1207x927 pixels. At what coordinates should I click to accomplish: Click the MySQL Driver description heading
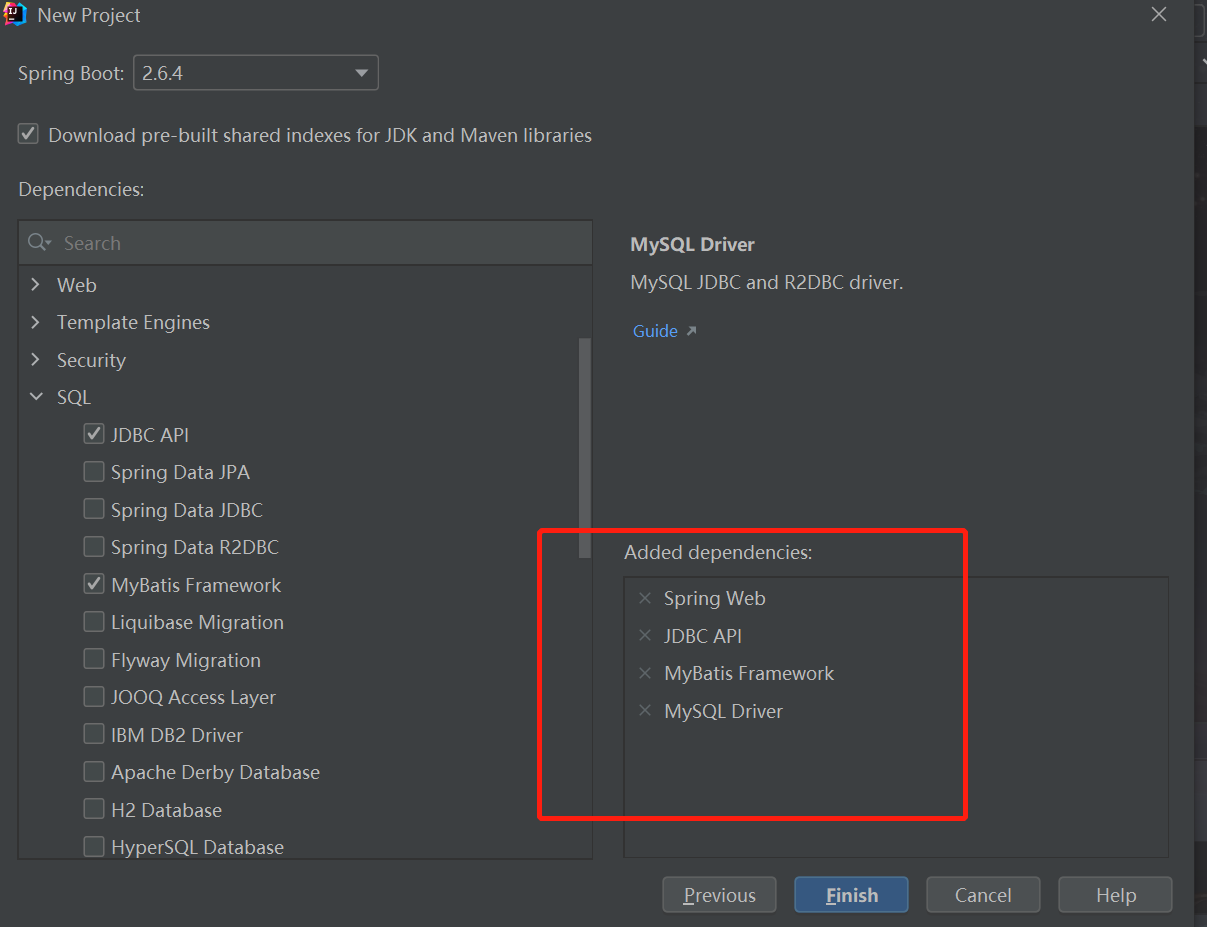click(x=692, y=244)
